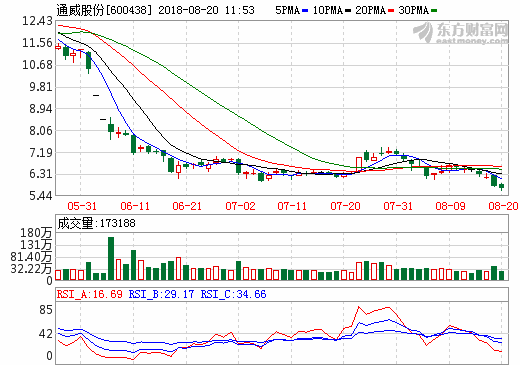Click the RSI_A:16.69 indicator label
520x365 pixels.
(89, 294)
